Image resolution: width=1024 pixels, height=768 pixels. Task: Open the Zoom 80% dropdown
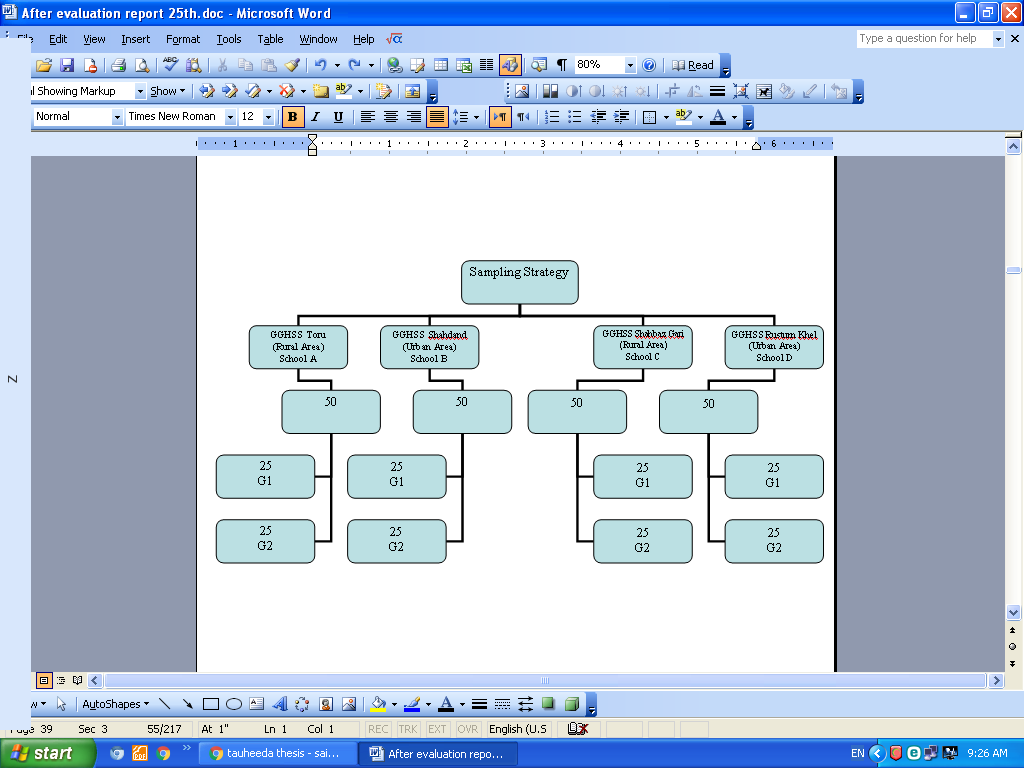click(x=630, y=65)
